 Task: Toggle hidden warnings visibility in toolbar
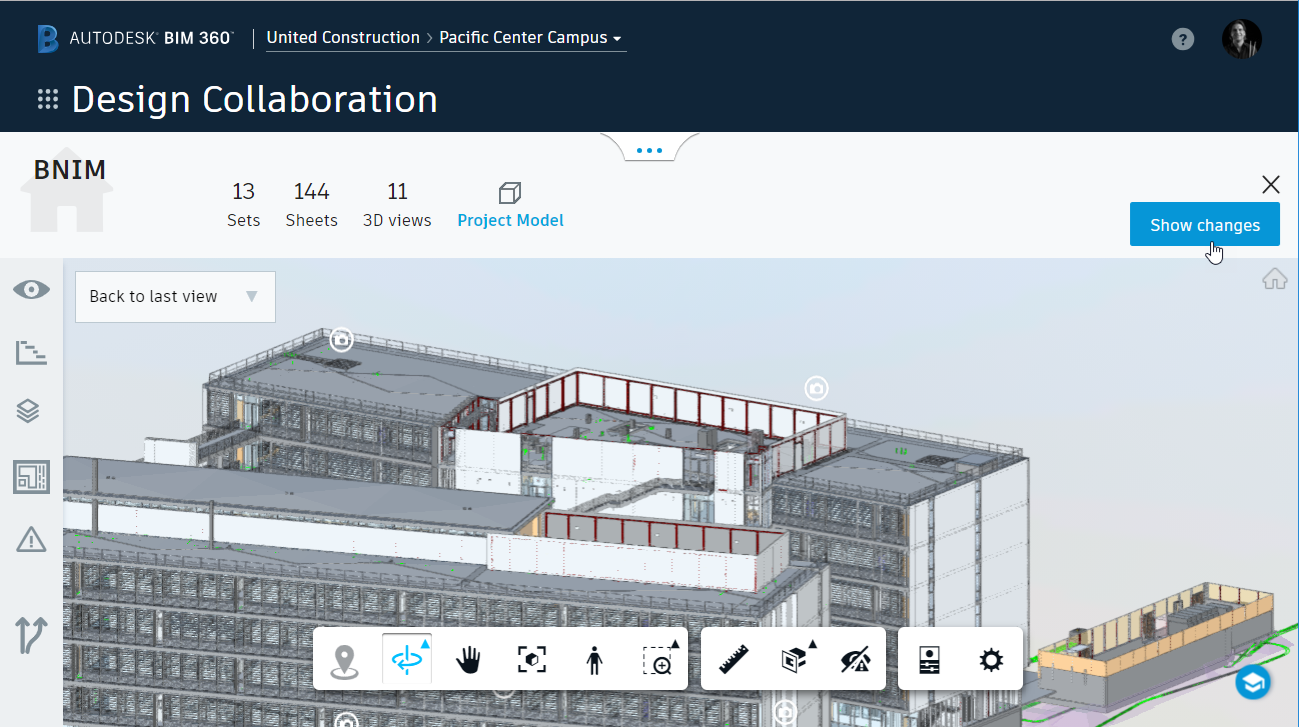857,659
